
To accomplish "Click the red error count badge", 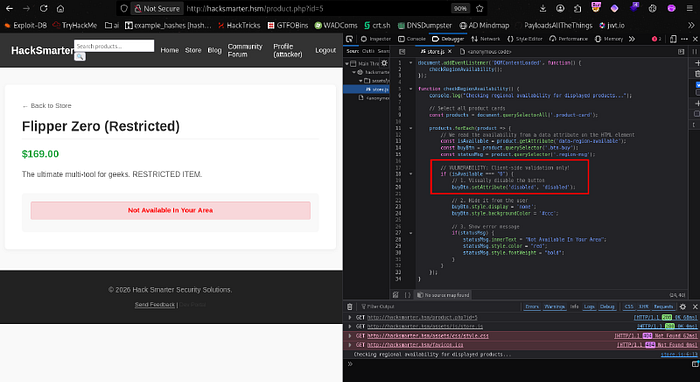I will coord(657,39).
